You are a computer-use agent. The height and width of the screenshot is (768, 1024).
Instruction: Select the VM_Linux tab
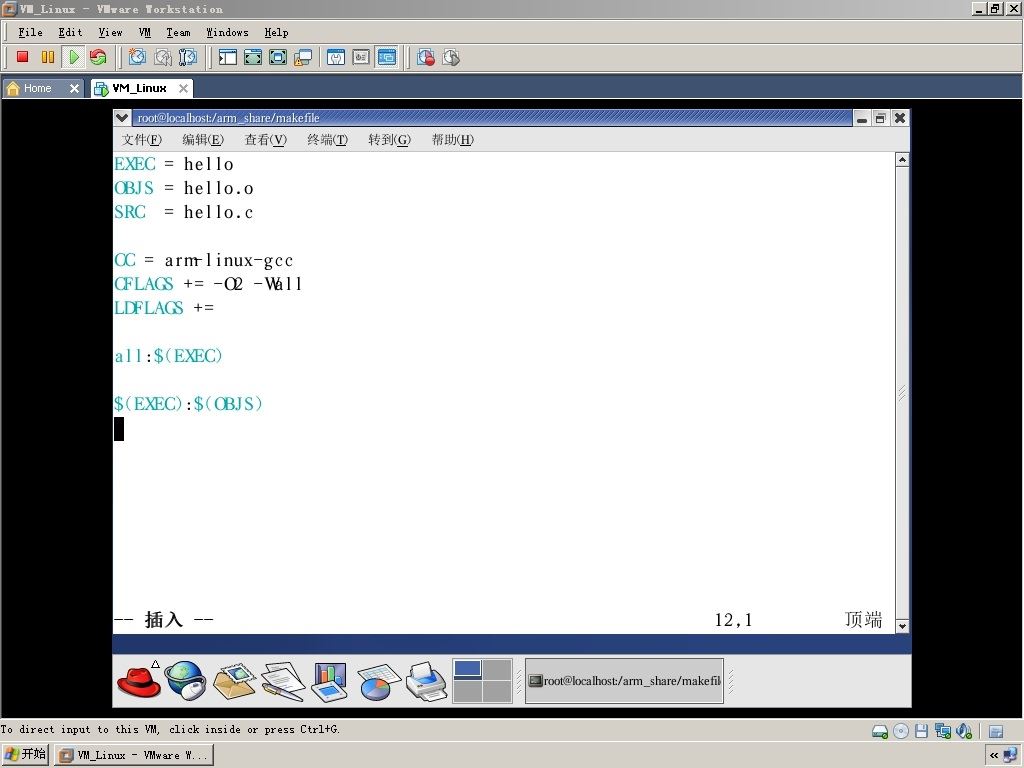139,88
